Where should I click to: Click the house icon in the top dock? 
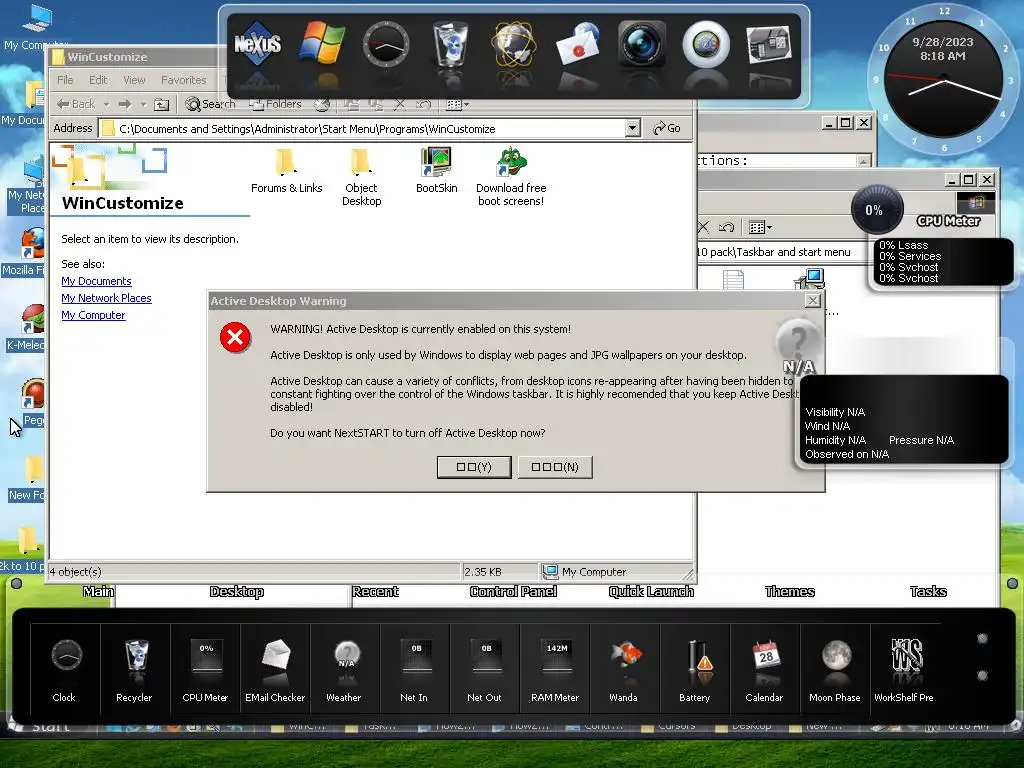tap(769, 44)
